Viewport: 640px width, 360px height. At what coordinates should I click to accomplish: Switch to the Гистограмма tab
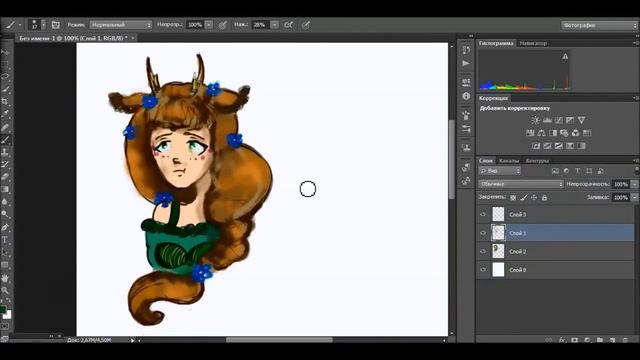496,43
